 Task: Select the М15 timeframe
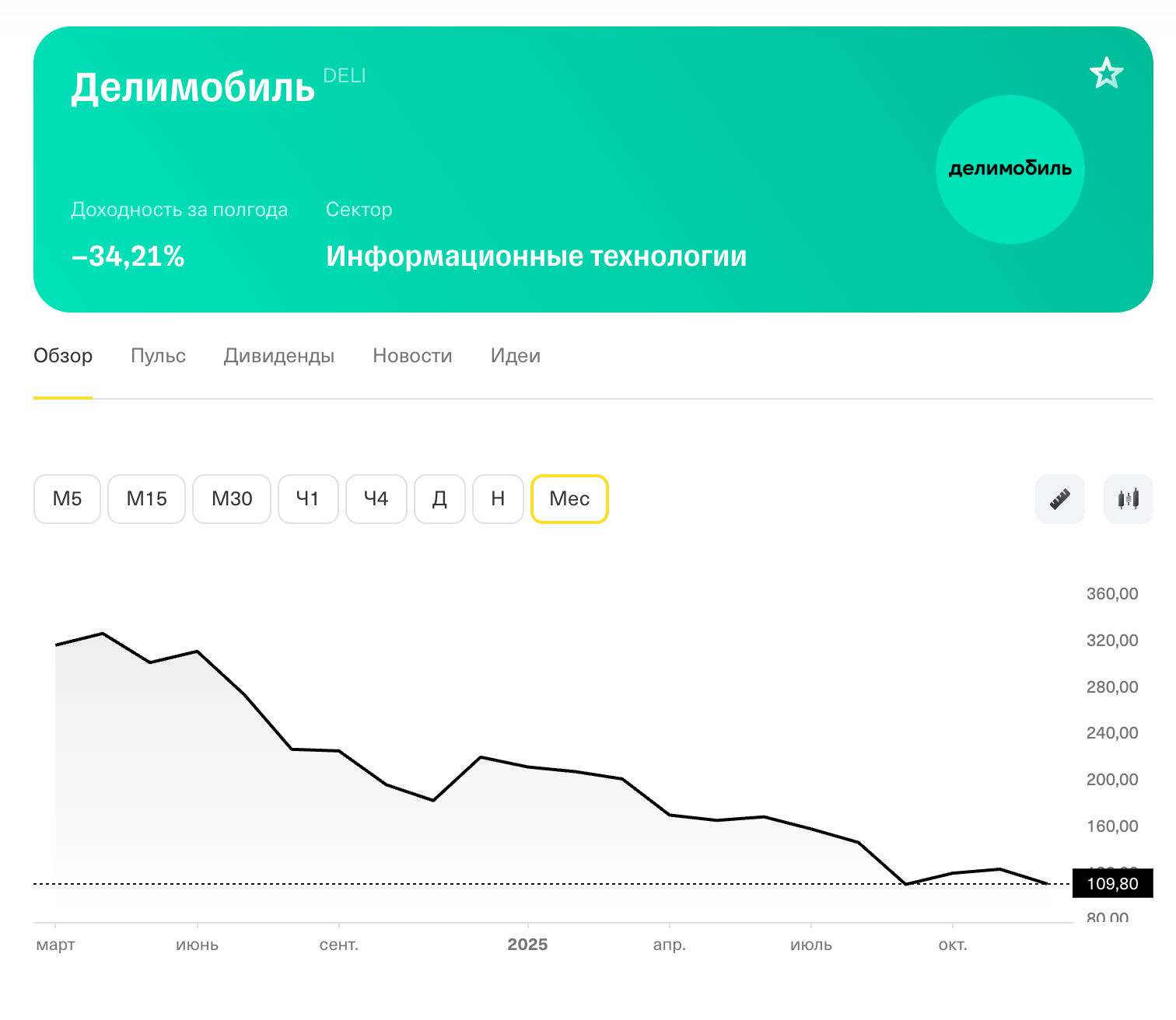point(146,499)
